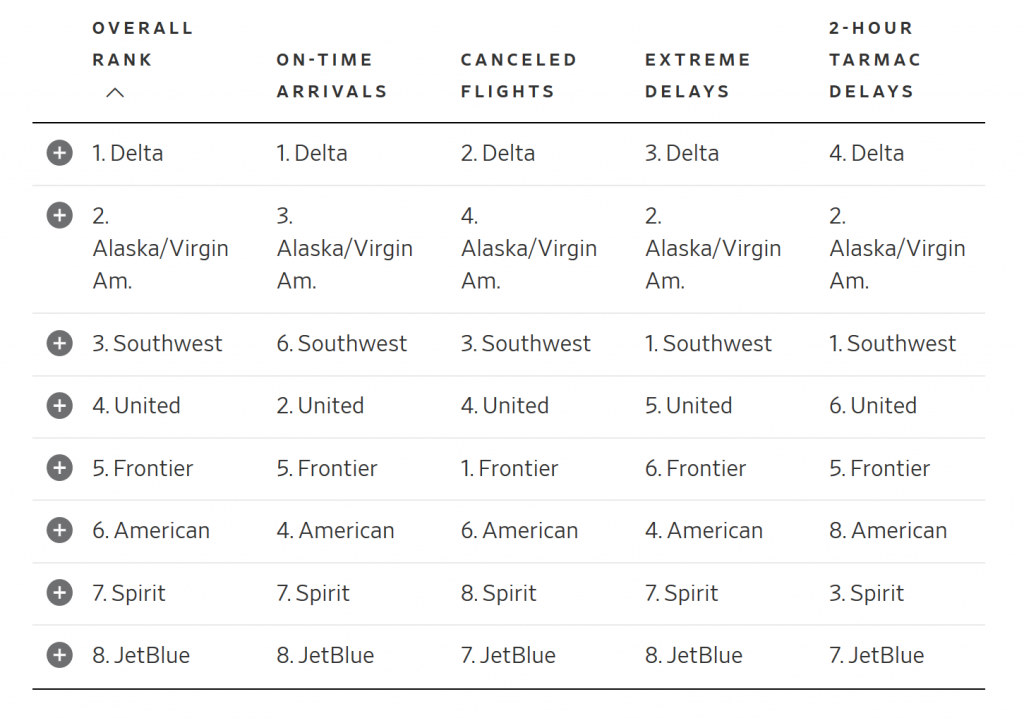Viewport: 1024px width, 718px height.
Task: Sort by 2-Hour Tarmac Delays header
Action: tap(874, 59)
